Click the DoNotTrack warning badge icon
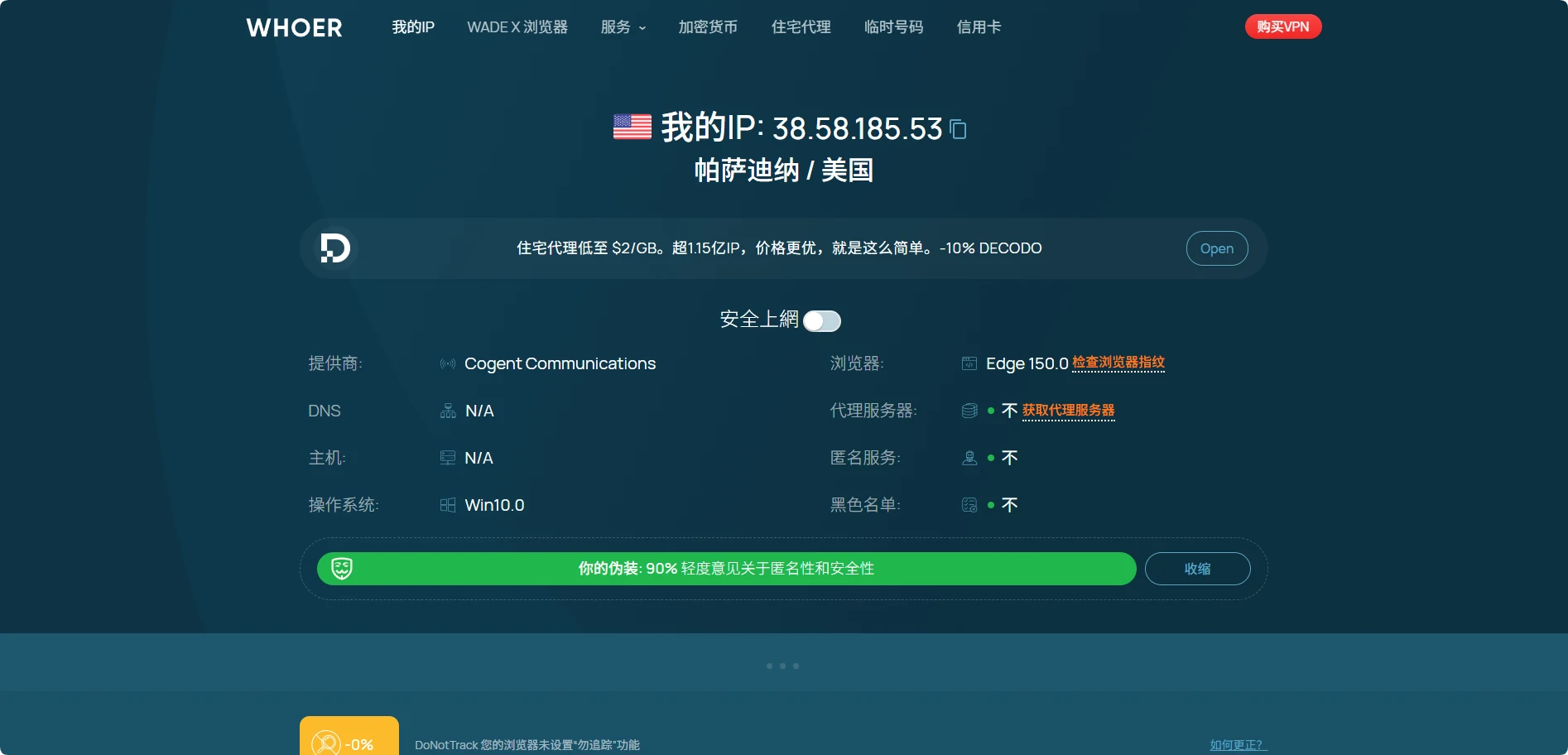1568x755 pixels. (326, 743)
